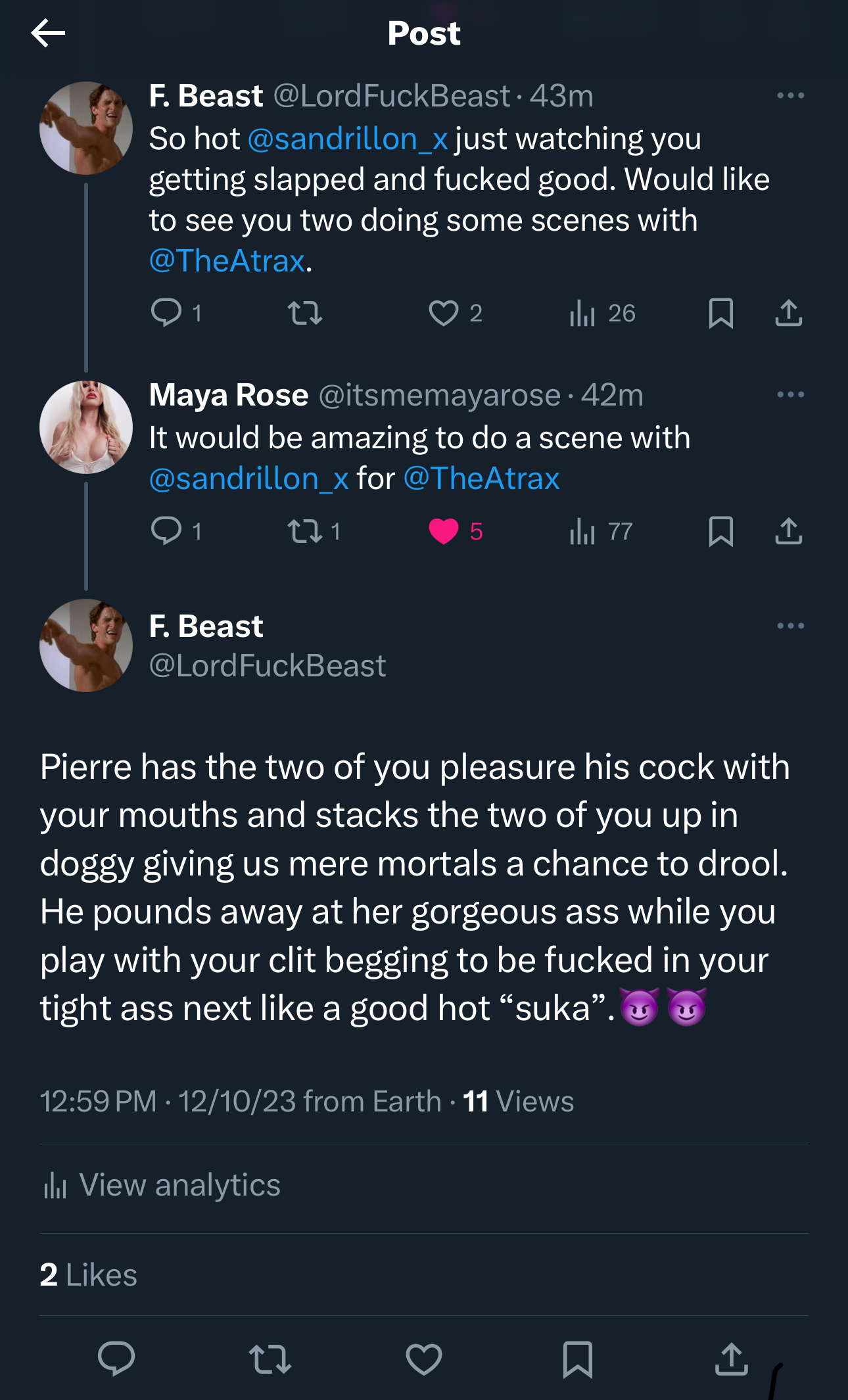The image size is (848, 1400).
Task: Repost Maya Rose's reply
Action: [x=305, y=531]
